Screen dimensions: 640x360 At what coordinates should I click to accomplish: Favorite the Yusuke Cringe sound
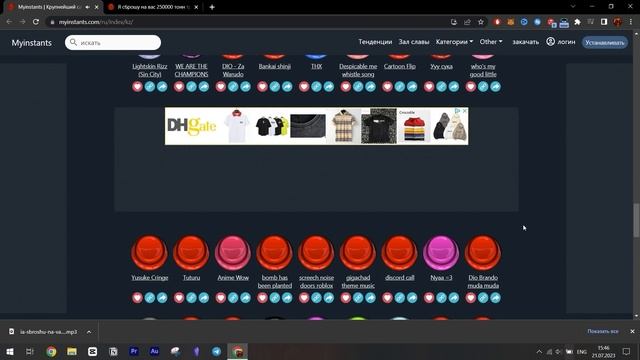pos(138,298)
